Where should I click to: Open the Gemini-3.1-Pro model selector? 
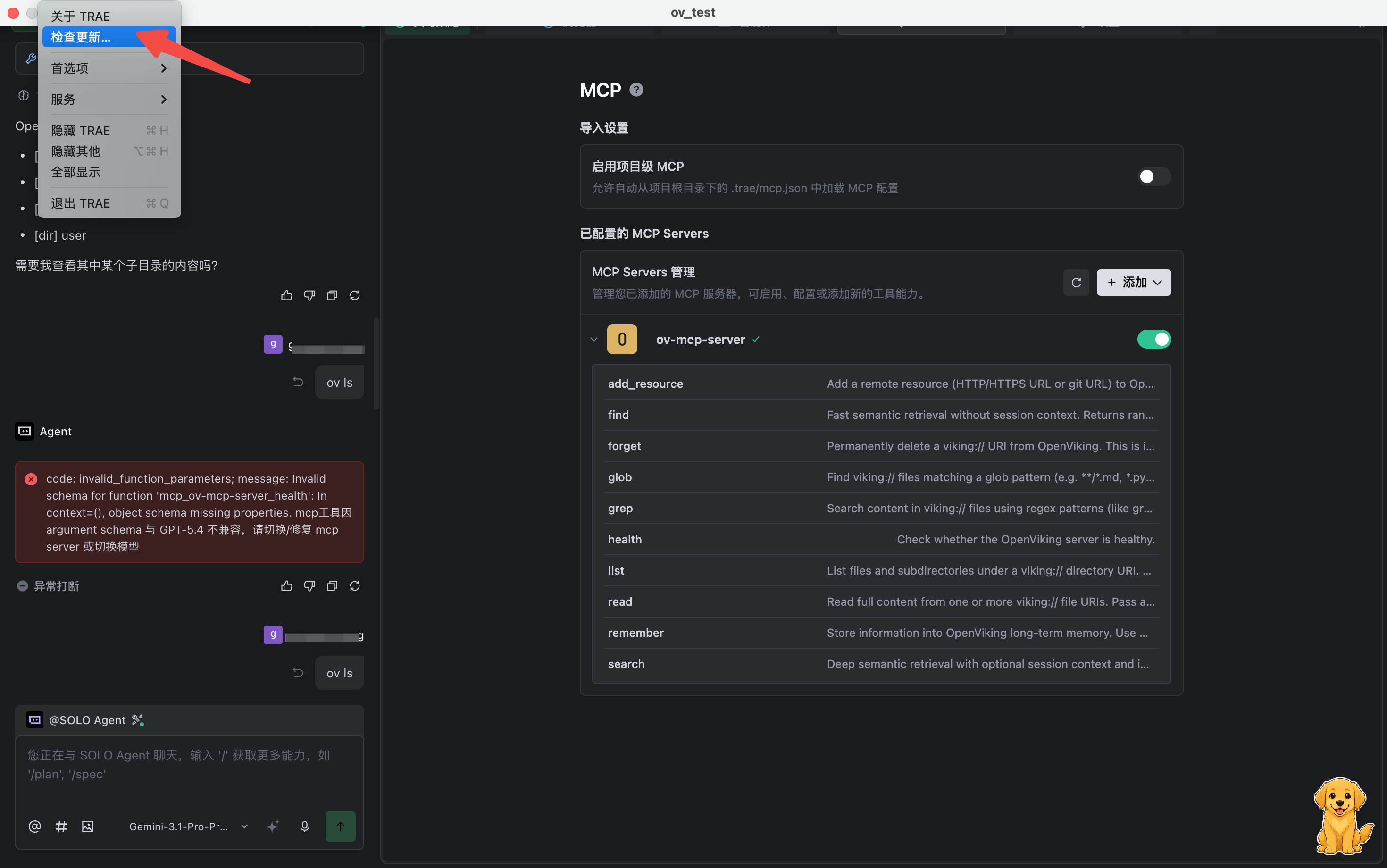(x=188, y=826)
